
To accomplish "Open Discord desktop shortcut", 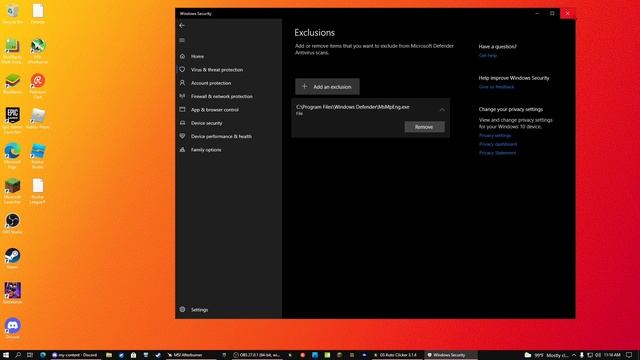I will tap(13, 328).
